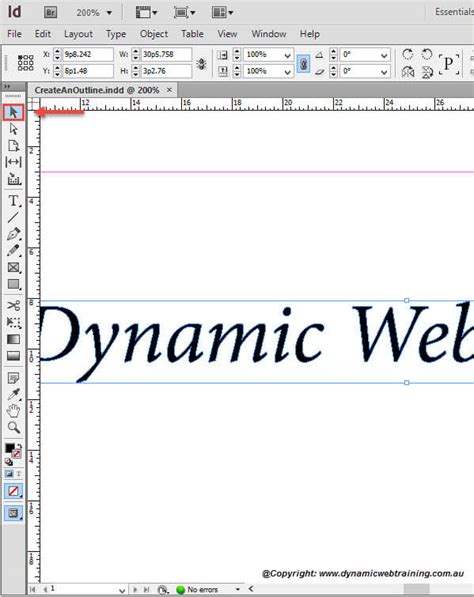Toggle formatting affects container button
474x597 pixels.
(9, 474)
